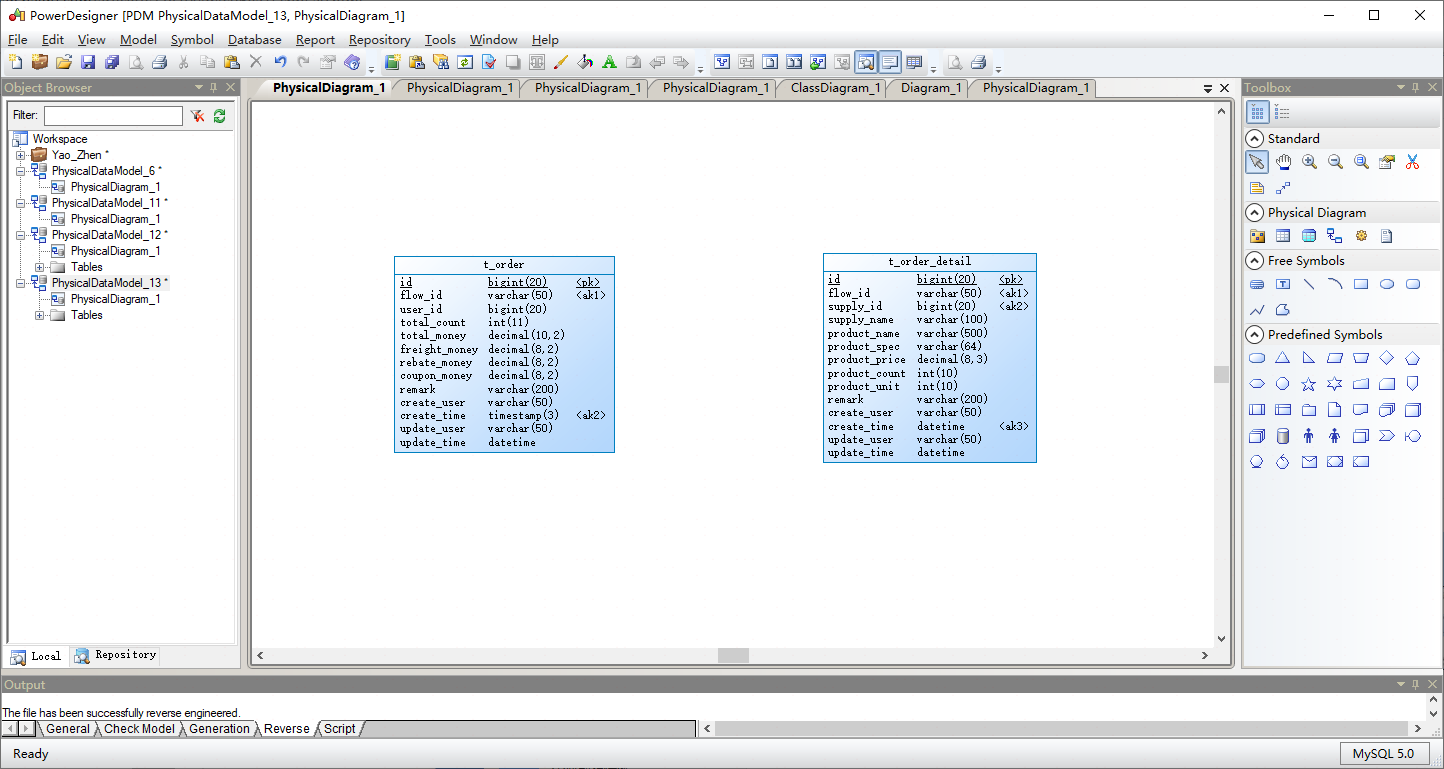The height and width of the screenshot is (769, 1444).
Task: Open the Script tab in Output panel
Action: pyautogui.click(x=338, y=729)
